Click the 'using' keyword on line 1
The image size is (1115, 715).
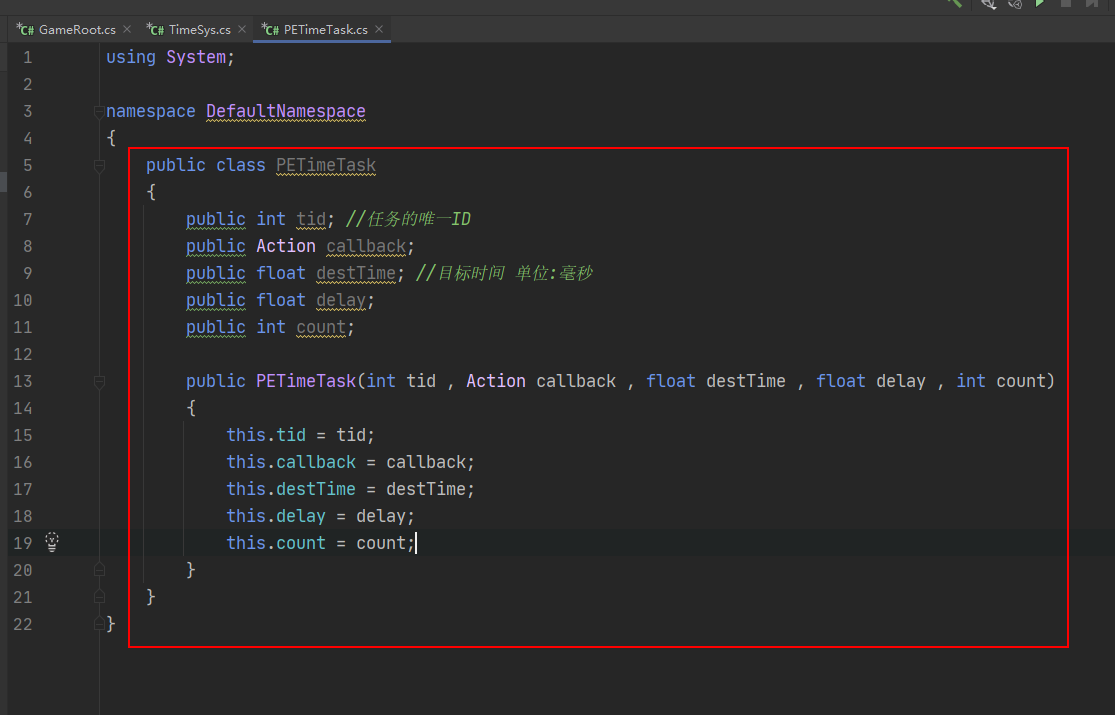pos(131,57)
